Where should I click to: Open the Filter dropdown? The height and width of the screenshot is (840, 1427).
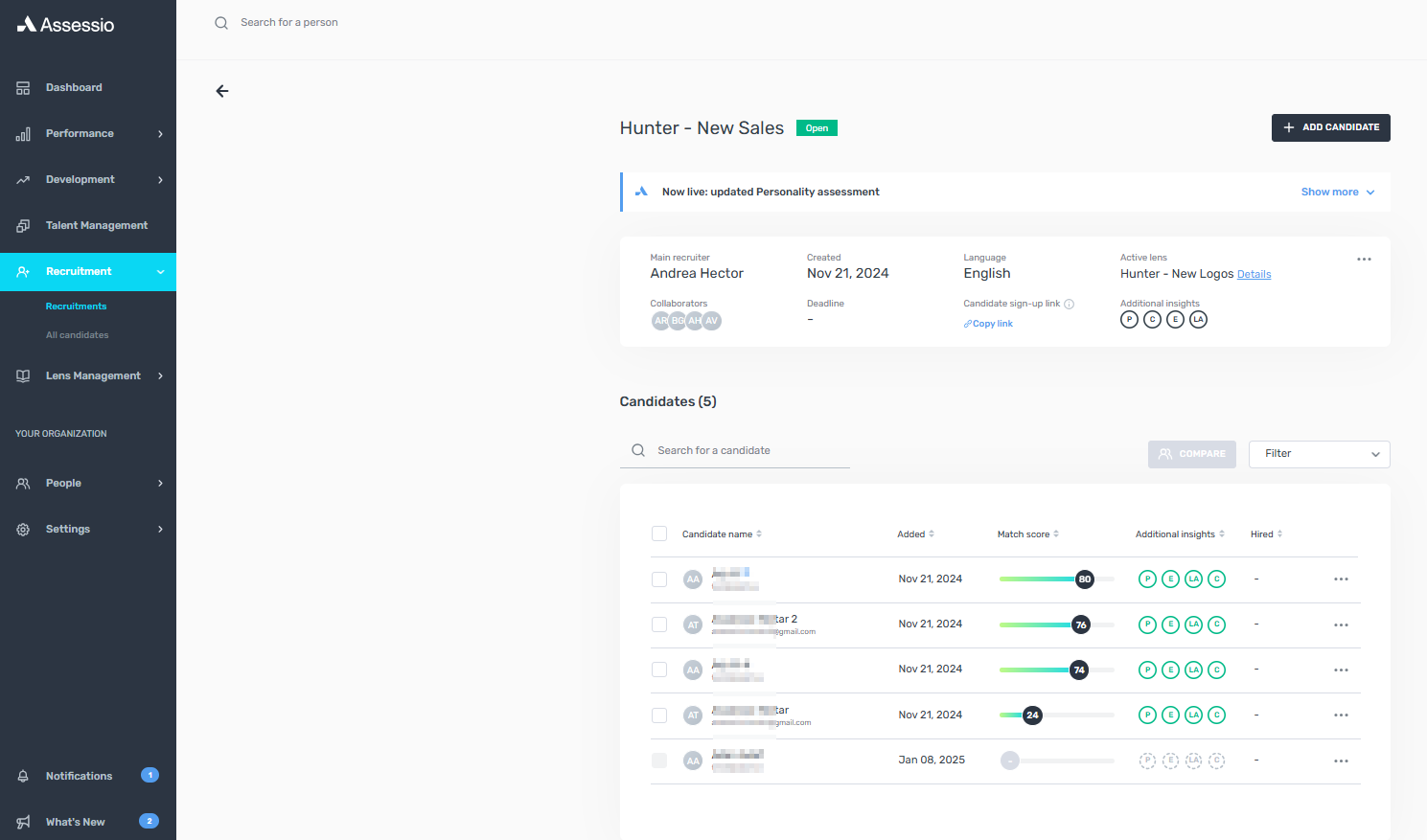[x=1319, y=454]
